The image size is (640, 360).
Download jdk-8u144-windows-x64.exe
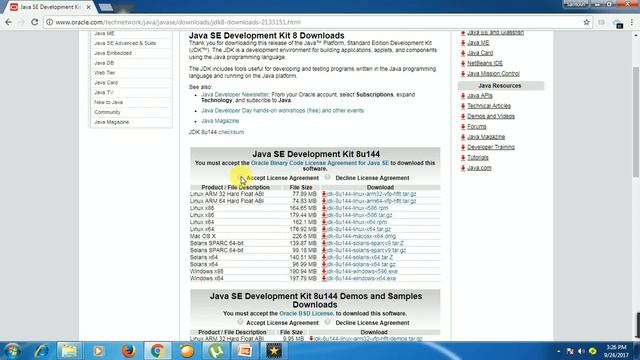coord(361,278)
